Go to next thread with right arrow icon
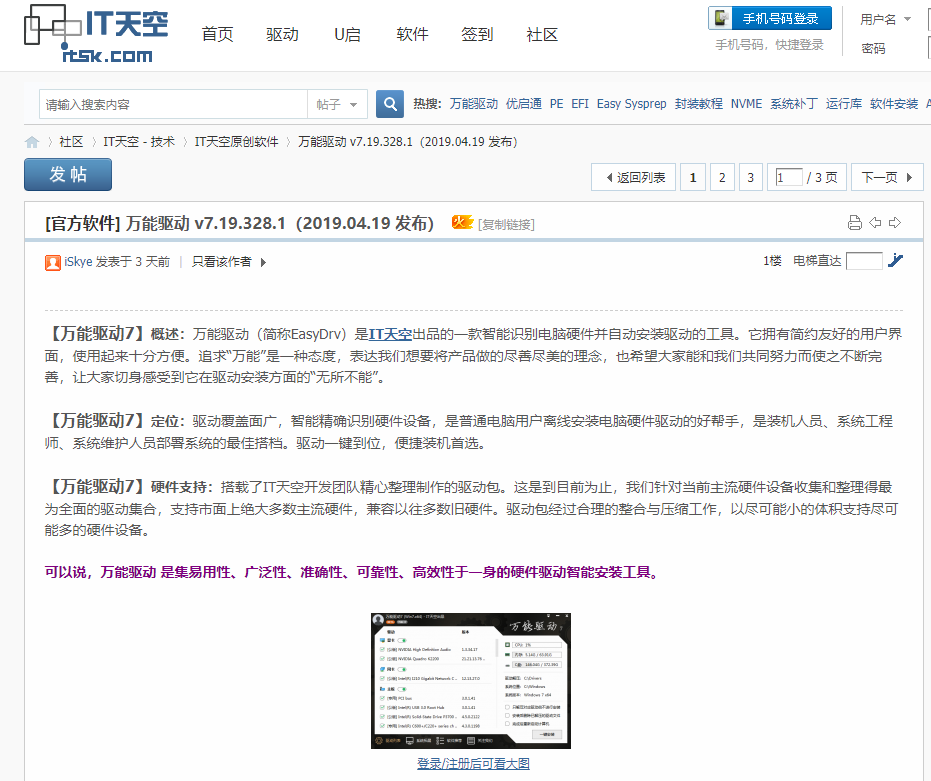 point(895,223)
